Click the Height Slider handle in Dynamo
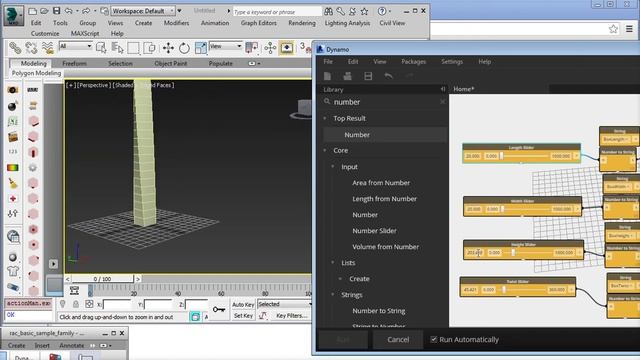This screenshot has width=640, height=360. tap(513, 253)
